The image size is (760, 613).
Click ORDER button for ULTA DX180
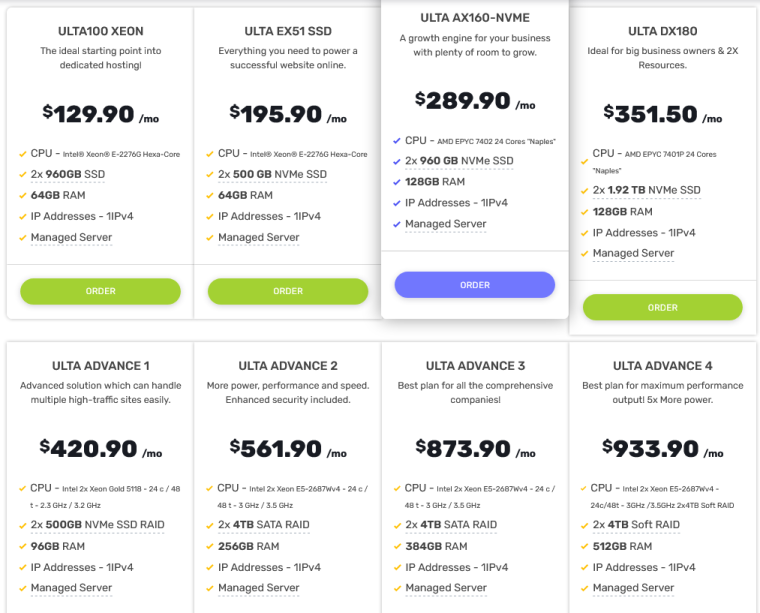(x=662, y=307)
